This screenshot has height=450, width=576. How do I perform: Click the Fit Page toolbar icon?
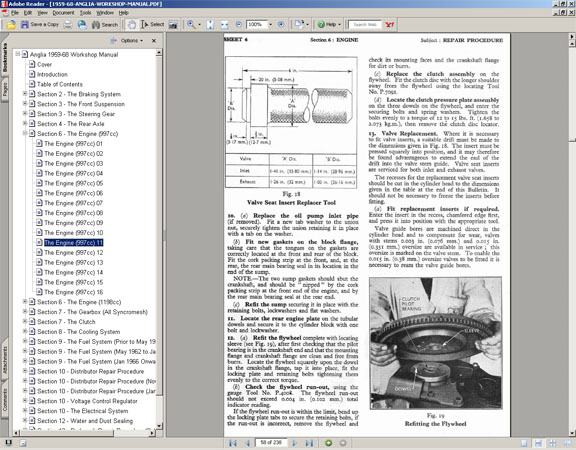[x=210, y=25]
